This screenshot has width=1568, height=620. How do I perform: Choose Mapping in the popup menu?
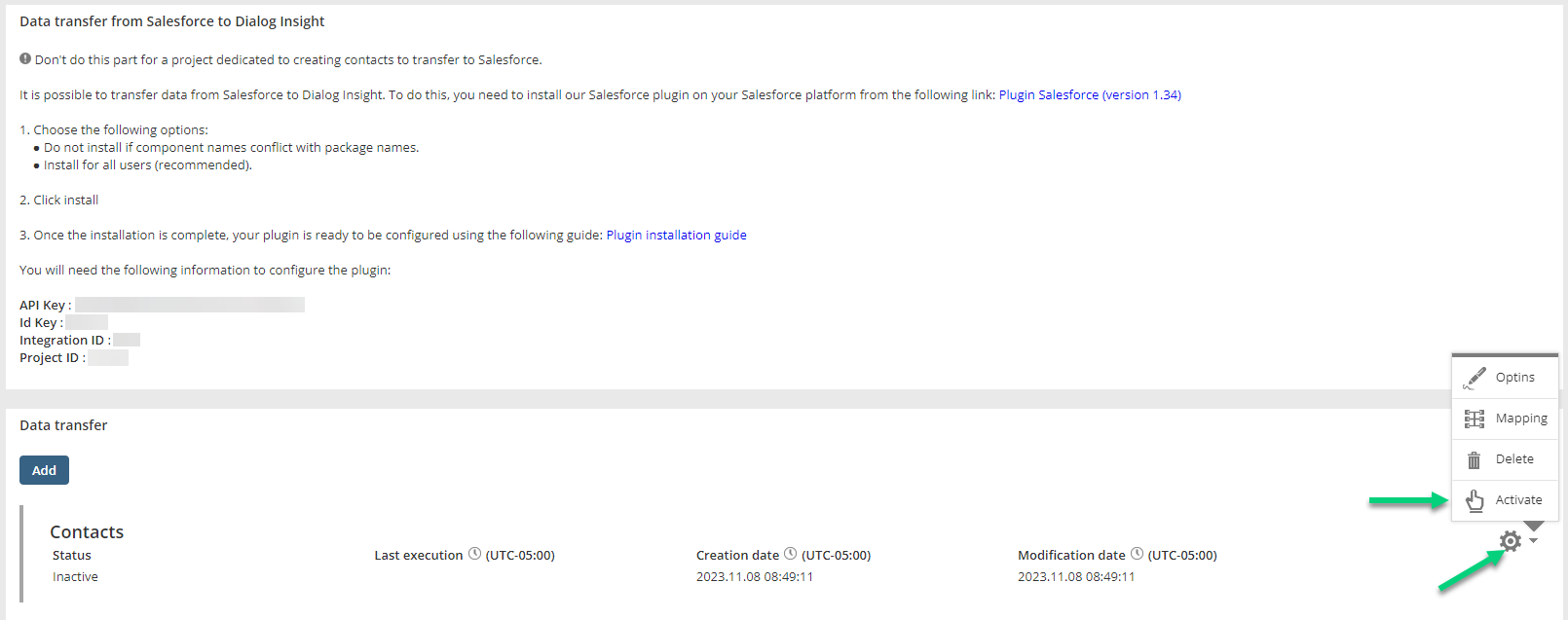tap(1505, 419)
